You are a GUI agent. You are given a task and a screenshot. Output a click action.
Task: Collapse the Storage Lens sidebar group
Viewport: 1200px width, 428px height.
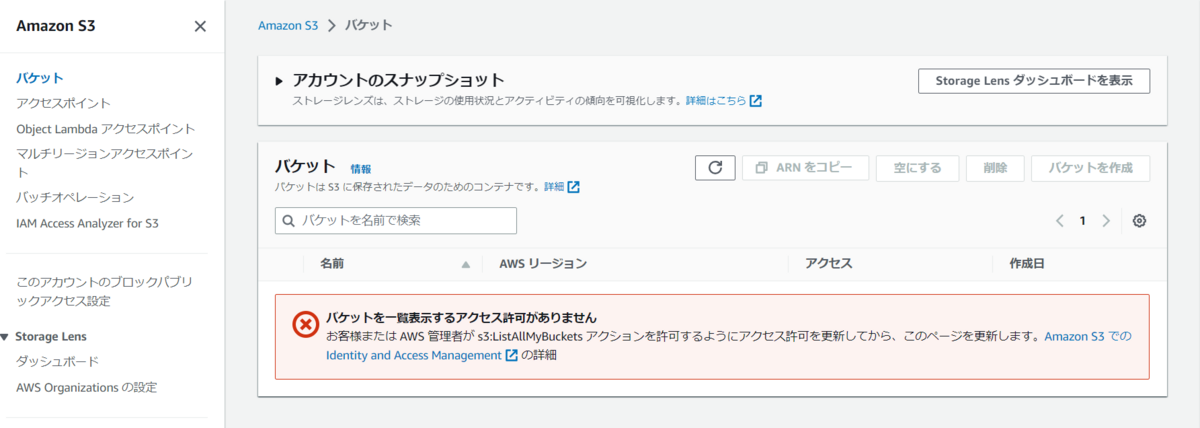click(x=6, y=337)
